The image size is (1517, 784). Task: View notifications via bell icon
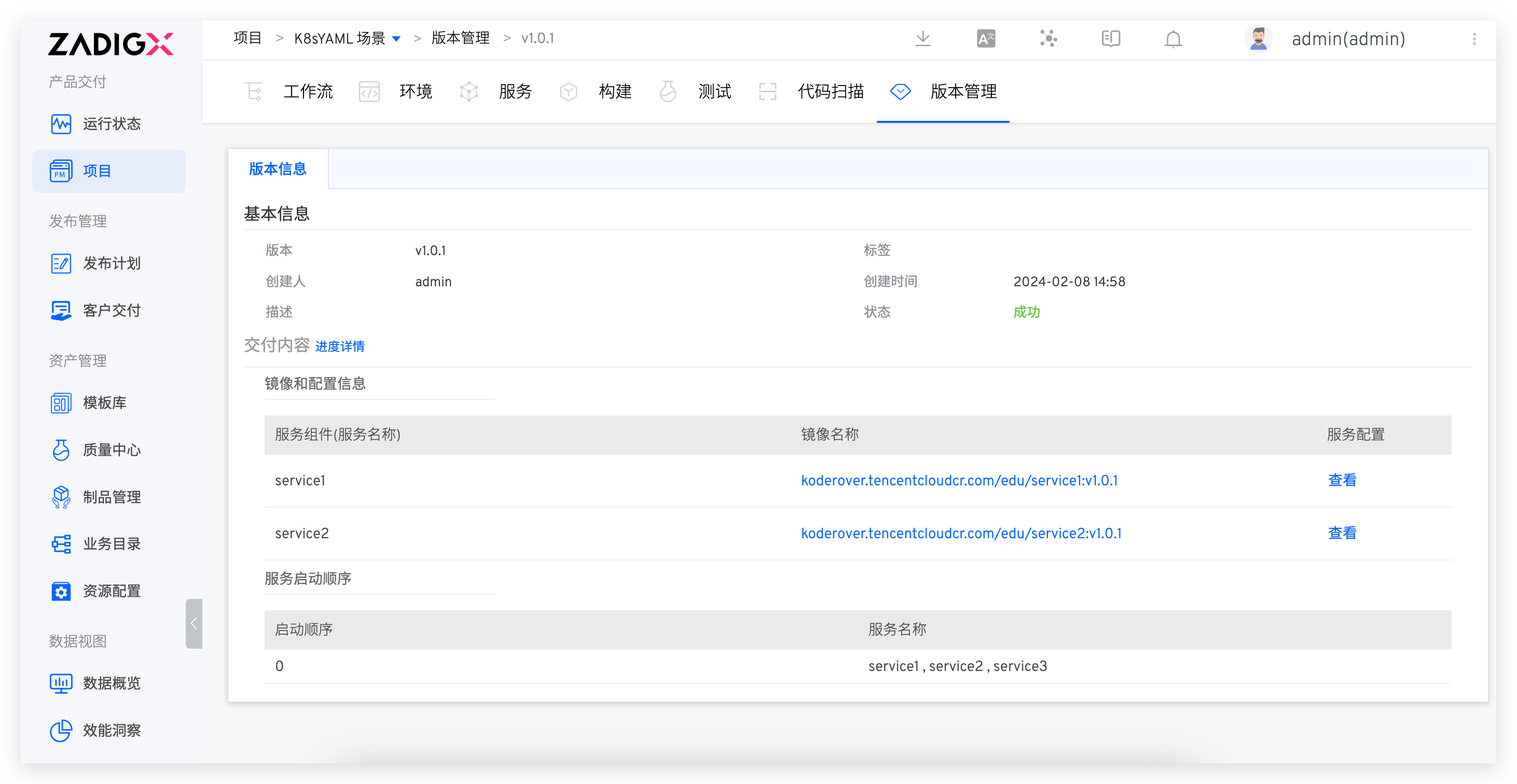point(1173,39)
